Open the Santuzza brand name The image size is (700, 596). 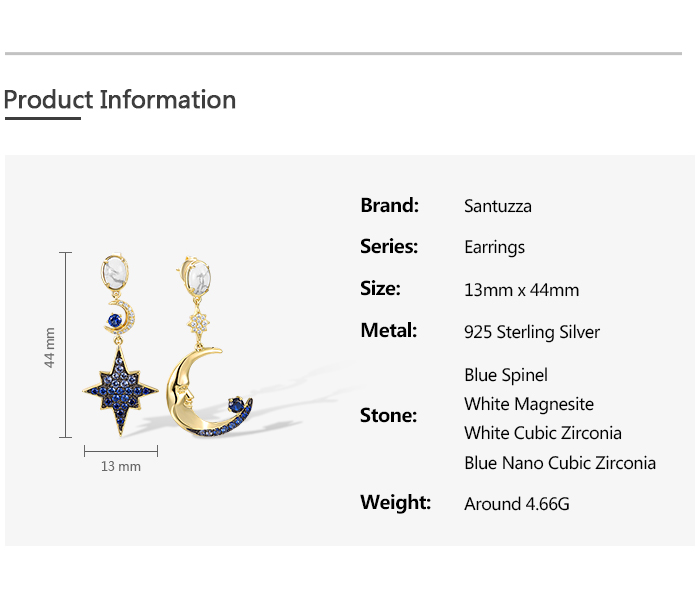pos(498,206)
